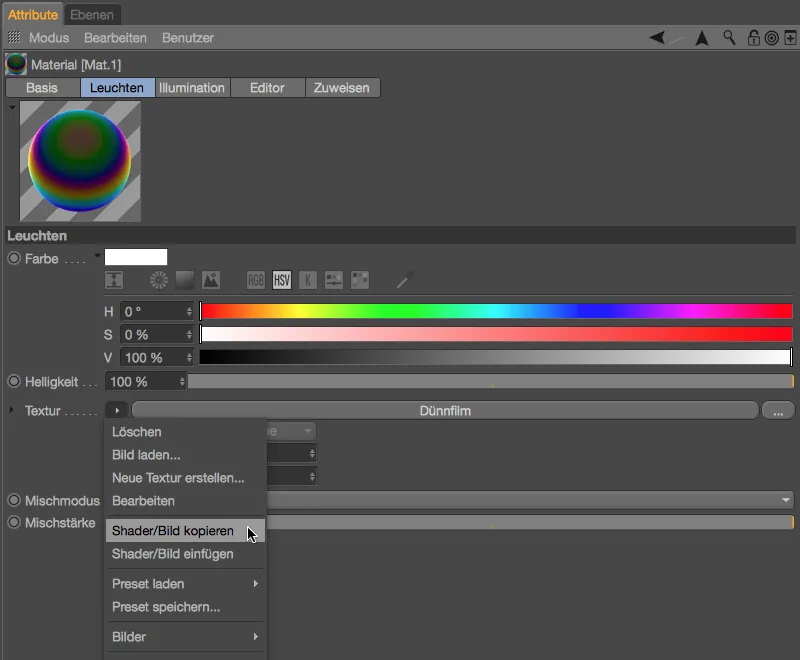Open the color mixer sliders icon
The height and width of the screenshot is (660, 800).
tap(334, 280)
